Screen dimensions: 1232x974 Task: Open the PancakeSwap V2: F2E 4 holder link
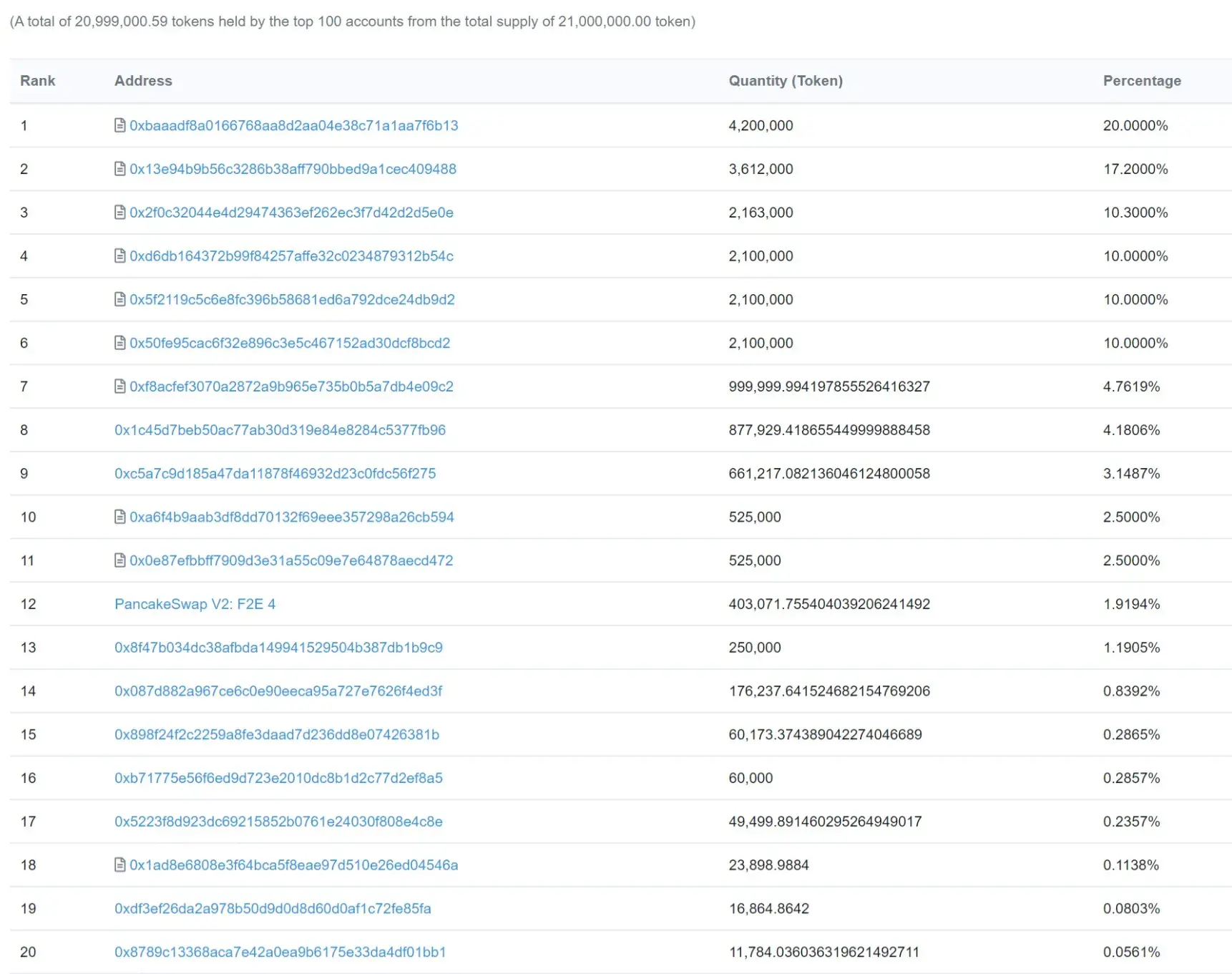[195, 604]
